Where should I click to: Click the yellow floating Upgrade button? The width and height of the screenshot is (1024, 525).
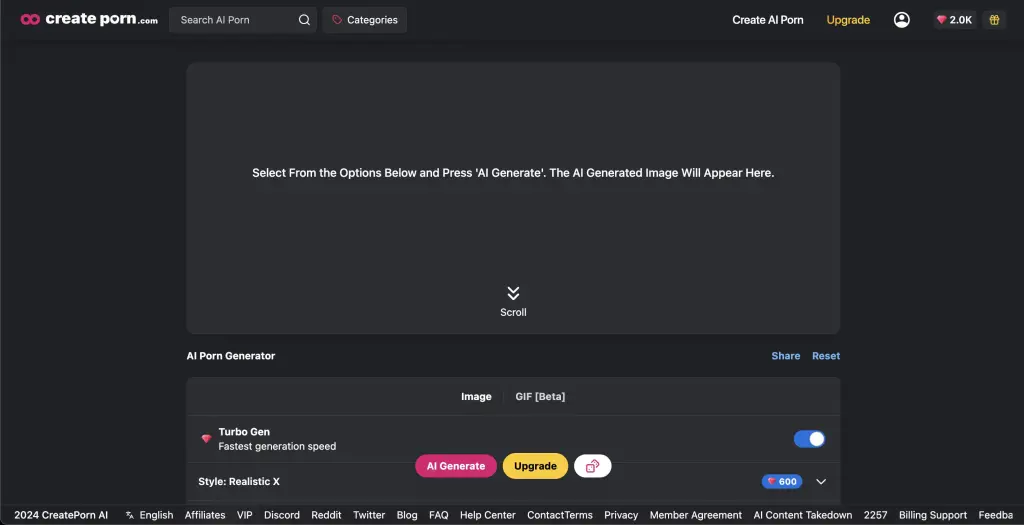[535, 466]
